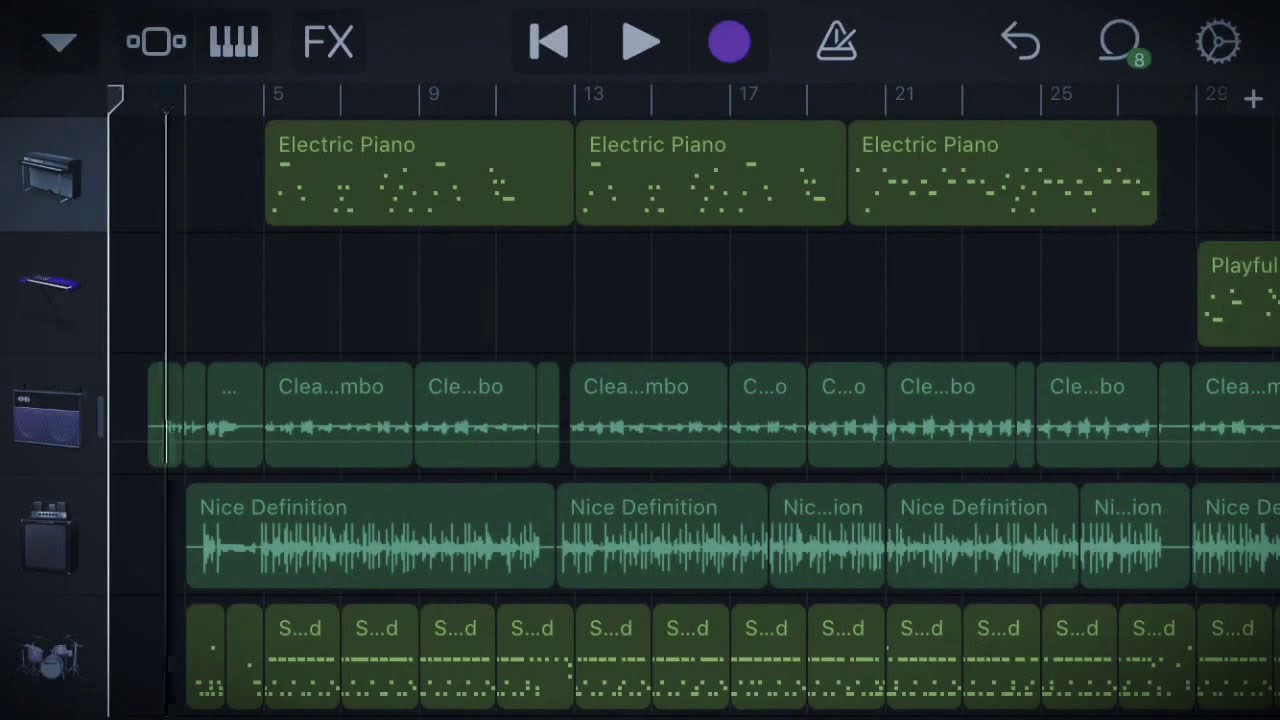This screenshot has height=720, width=1280.
Task: Undo the last action
Action: (x=1020, y=42)
